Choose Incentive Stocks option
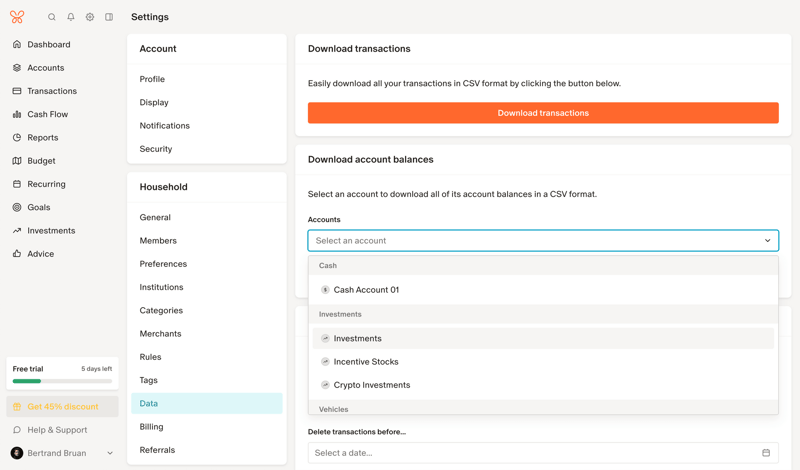Viewport: 800px width, 470px height. click(x=543, y=362)
